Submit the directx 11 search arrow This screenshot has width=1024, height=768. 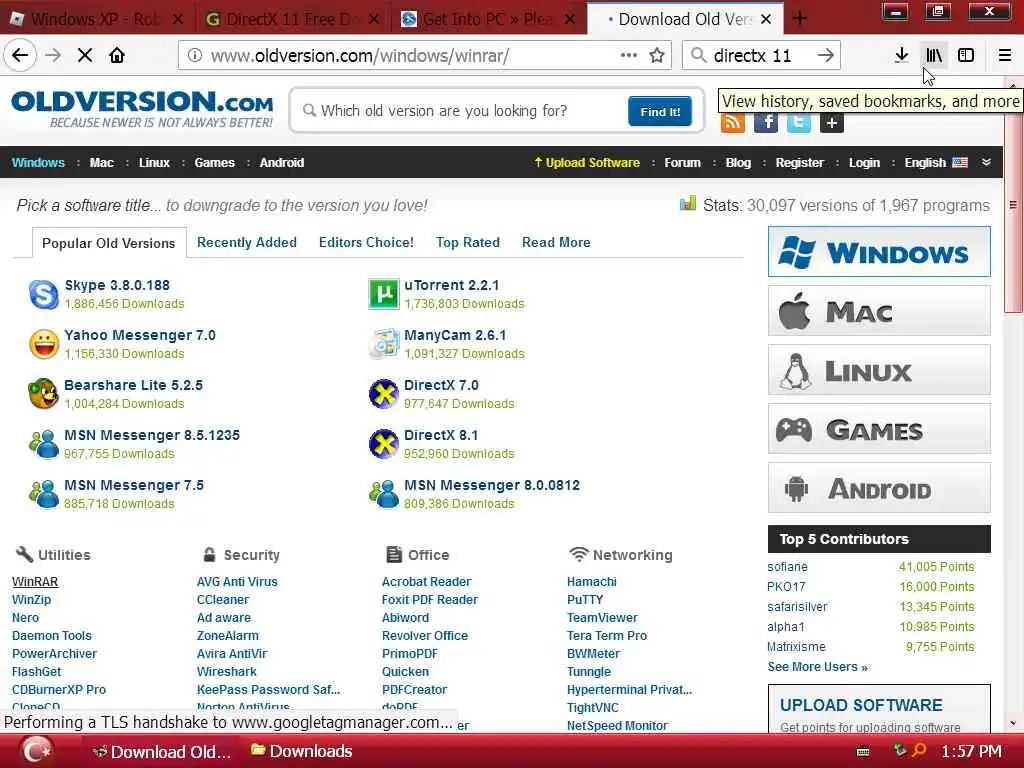coord(825,56)
